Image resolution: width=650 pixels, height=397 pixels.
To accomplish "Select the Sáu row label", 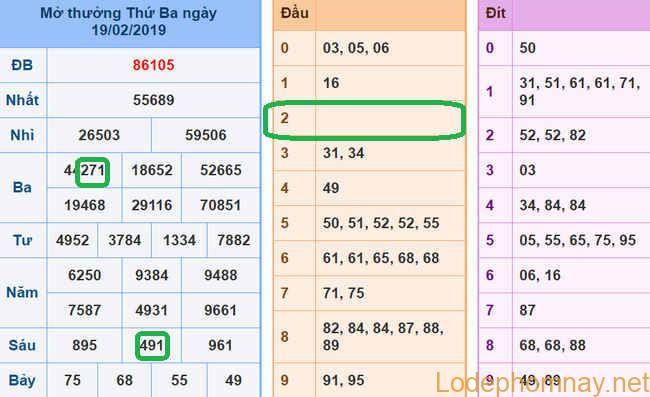I will (x=22, y=345).
